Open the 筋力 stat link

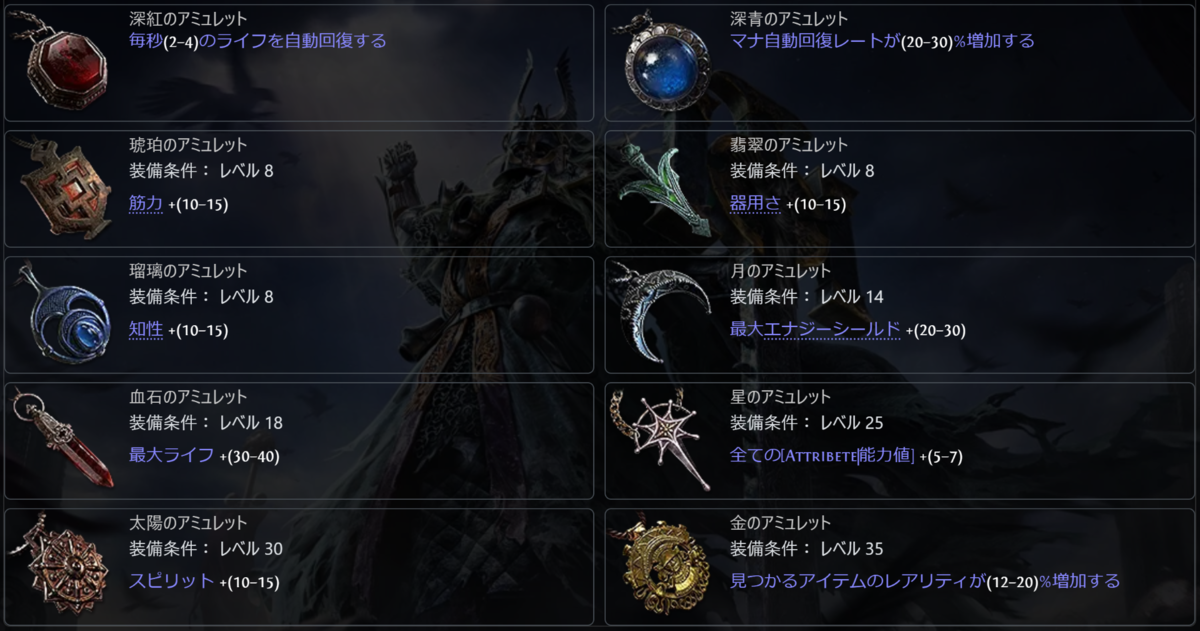click(146, 203)
